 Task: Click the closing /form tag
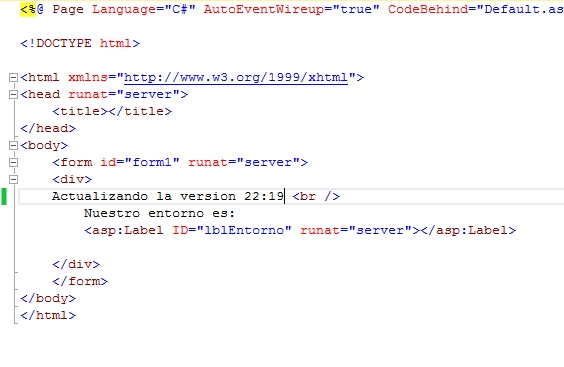[80, 281]
